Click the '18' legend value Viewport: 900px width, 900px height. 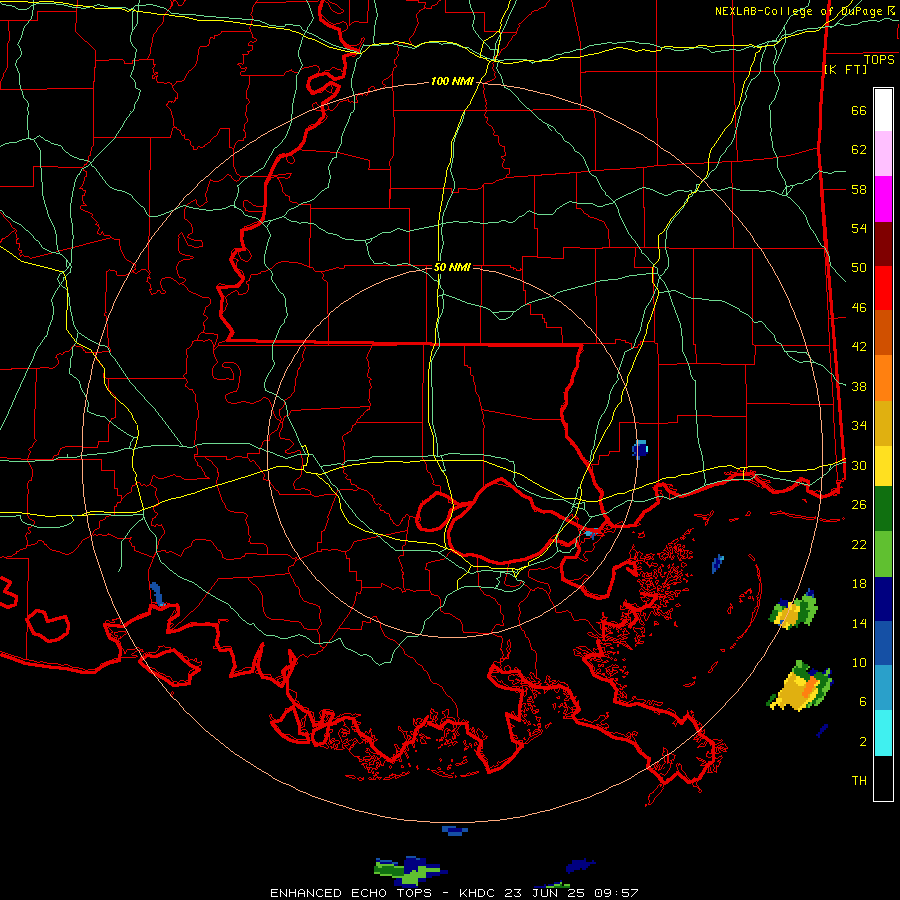[859, 584]
